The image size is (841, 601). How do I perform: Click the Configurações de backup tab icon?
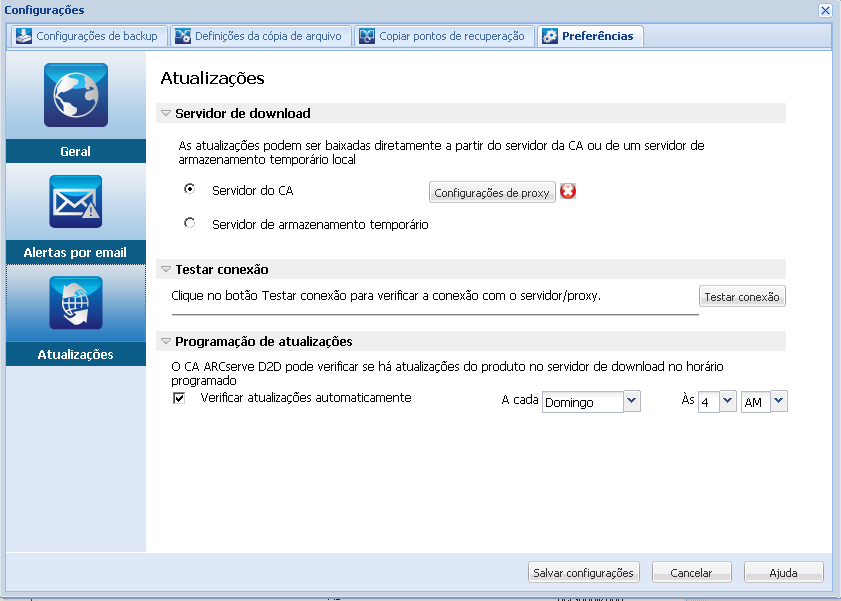[x=24, y=36]
